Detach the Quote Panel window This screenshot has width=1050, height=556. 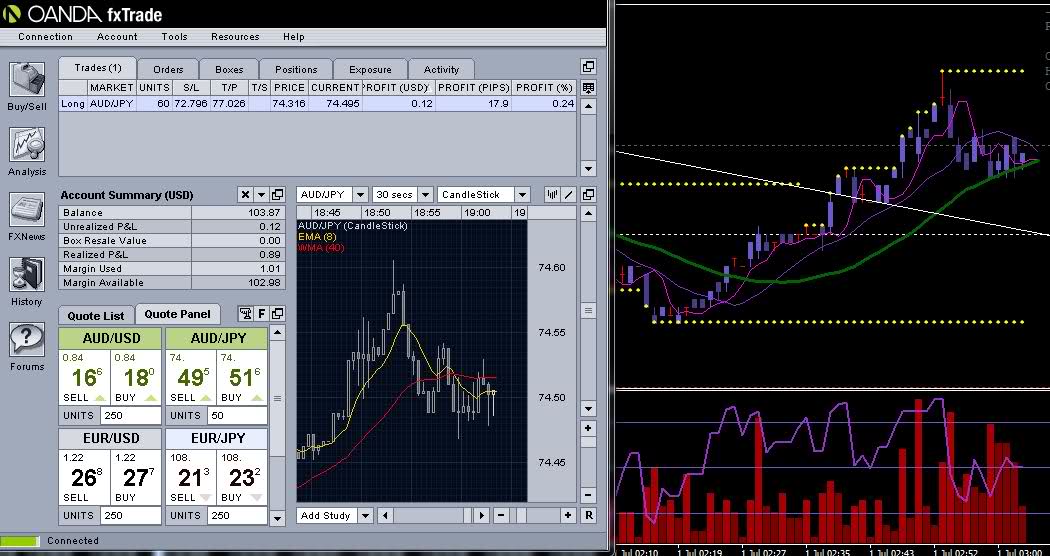pyautogui.click(x=277, y=314)
